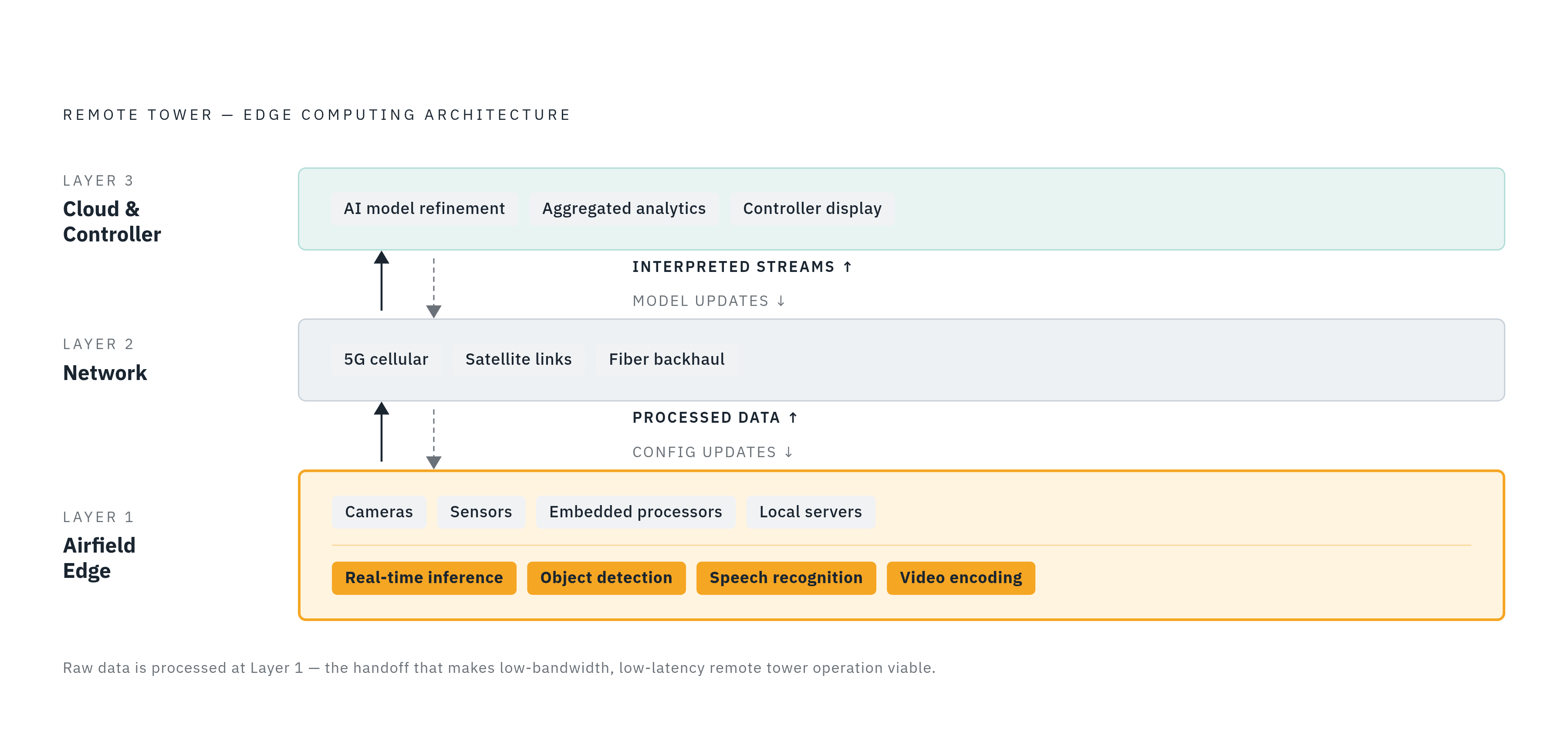Click the LAYER 2 label
Screen dimensions: 1568x740
coord(98,344)
